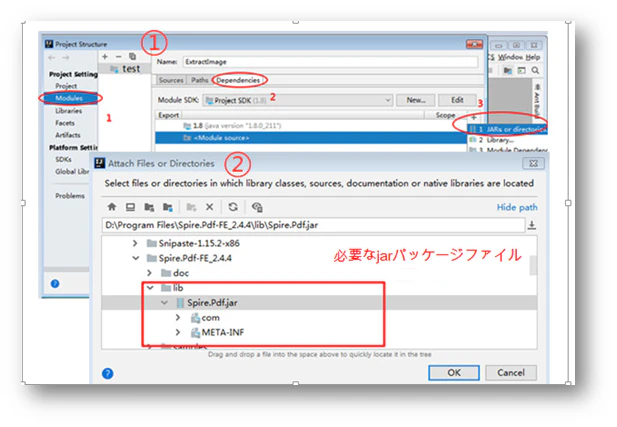Image resolution: width=617 pixels, height=427 pixels.
Task: Select Artifacts in the settings sidebar
Action: (68, 135)
